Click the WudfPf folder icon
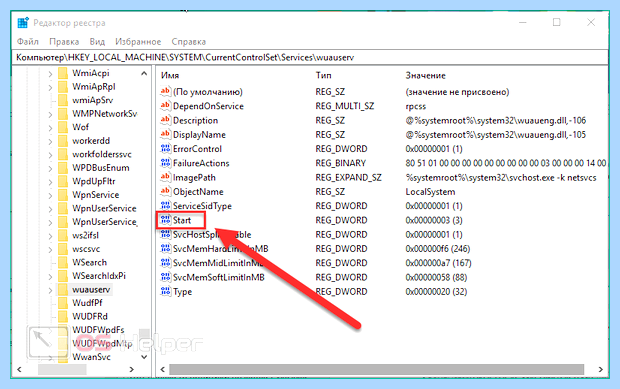 point(63,303)
